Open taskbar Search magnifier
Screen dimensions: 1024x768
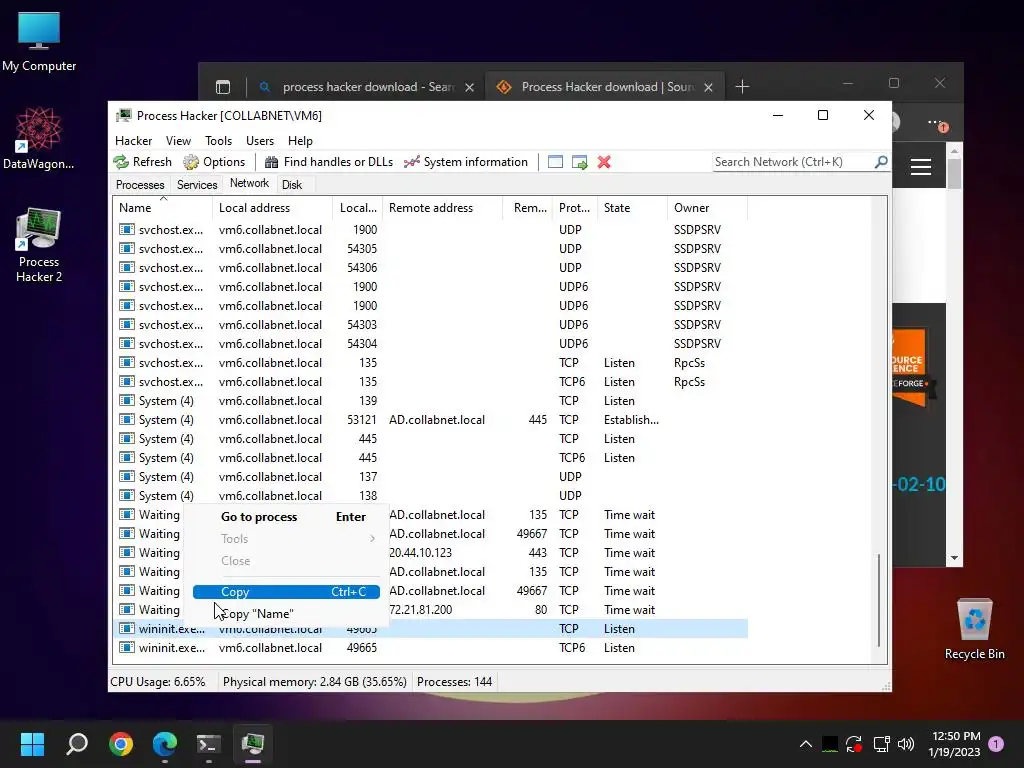click(77, 744)
